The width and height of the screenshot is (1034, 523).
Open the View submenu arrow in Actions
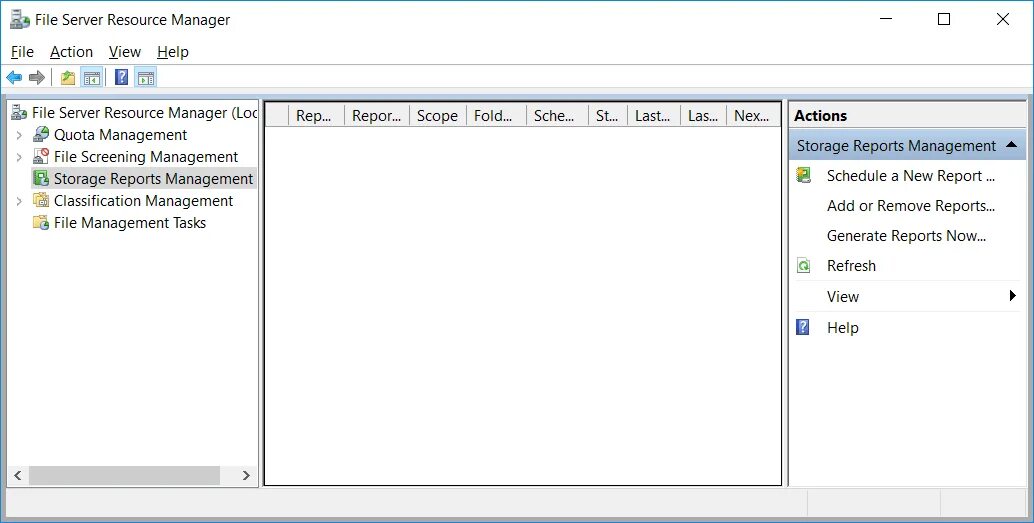point(1013,295)
